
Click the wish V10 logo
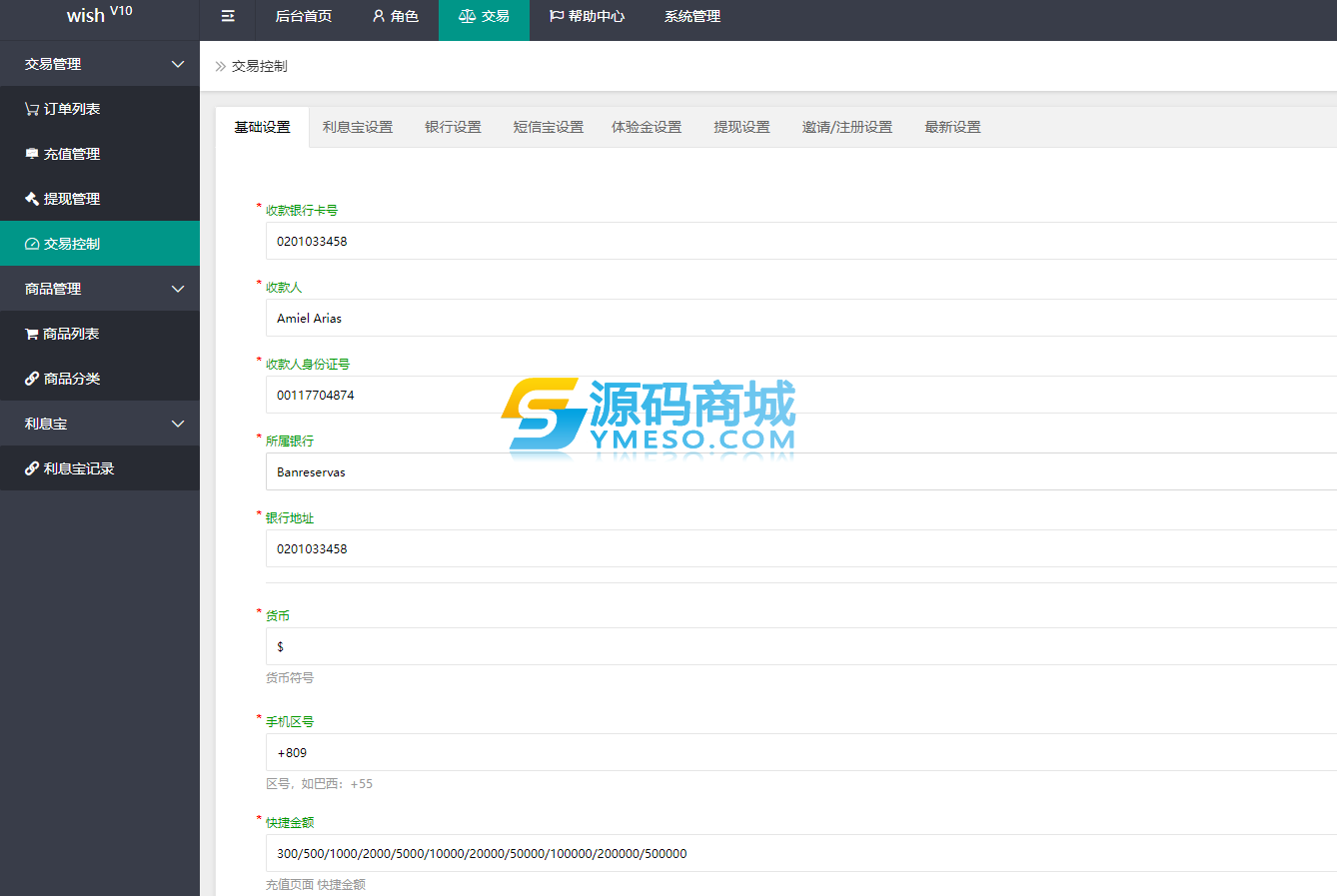pyautogui.click(x=99, y=15)
